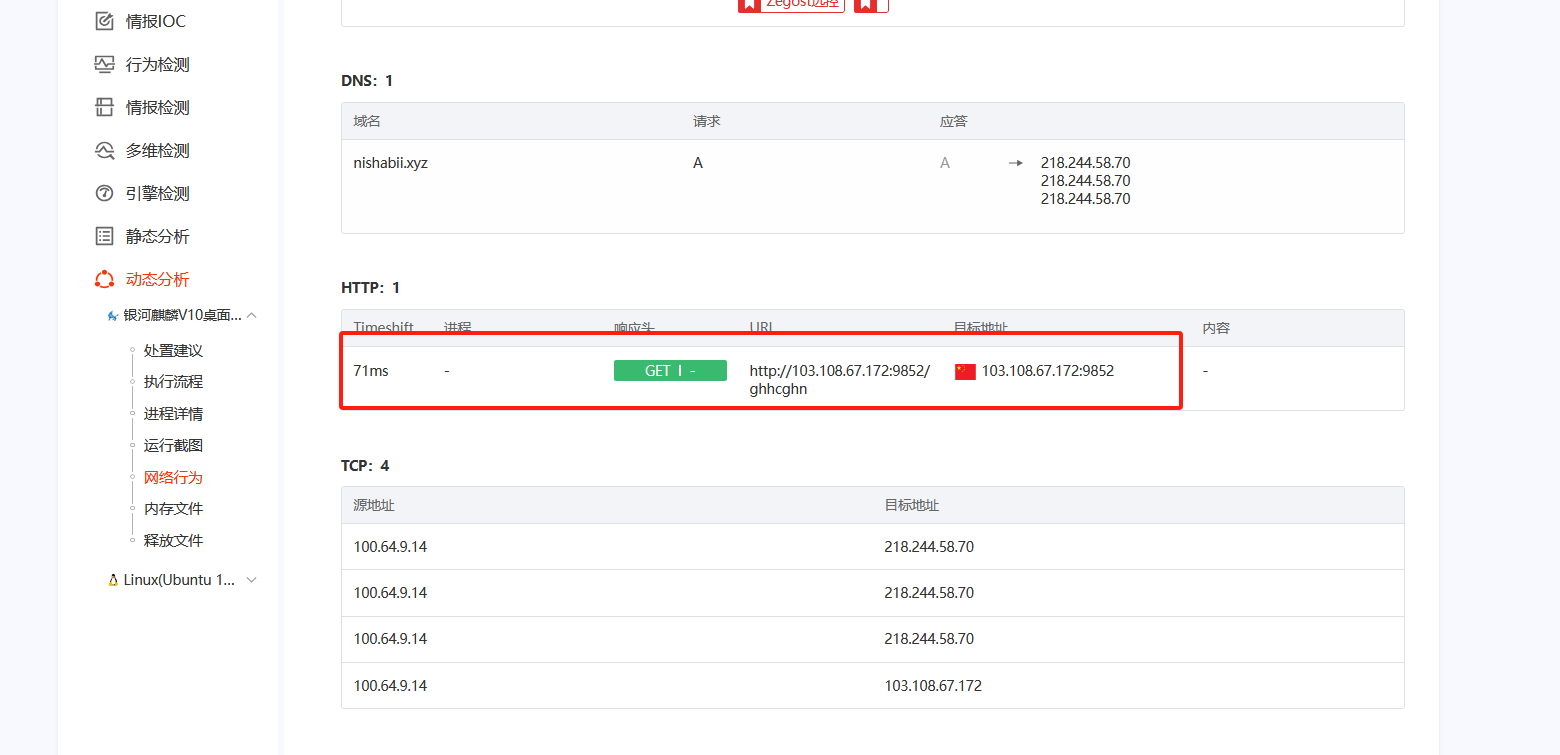1560x755 pixels.
Task: Expand the Linux(Ubuntu) sandbox section
Action: (252, 580)
